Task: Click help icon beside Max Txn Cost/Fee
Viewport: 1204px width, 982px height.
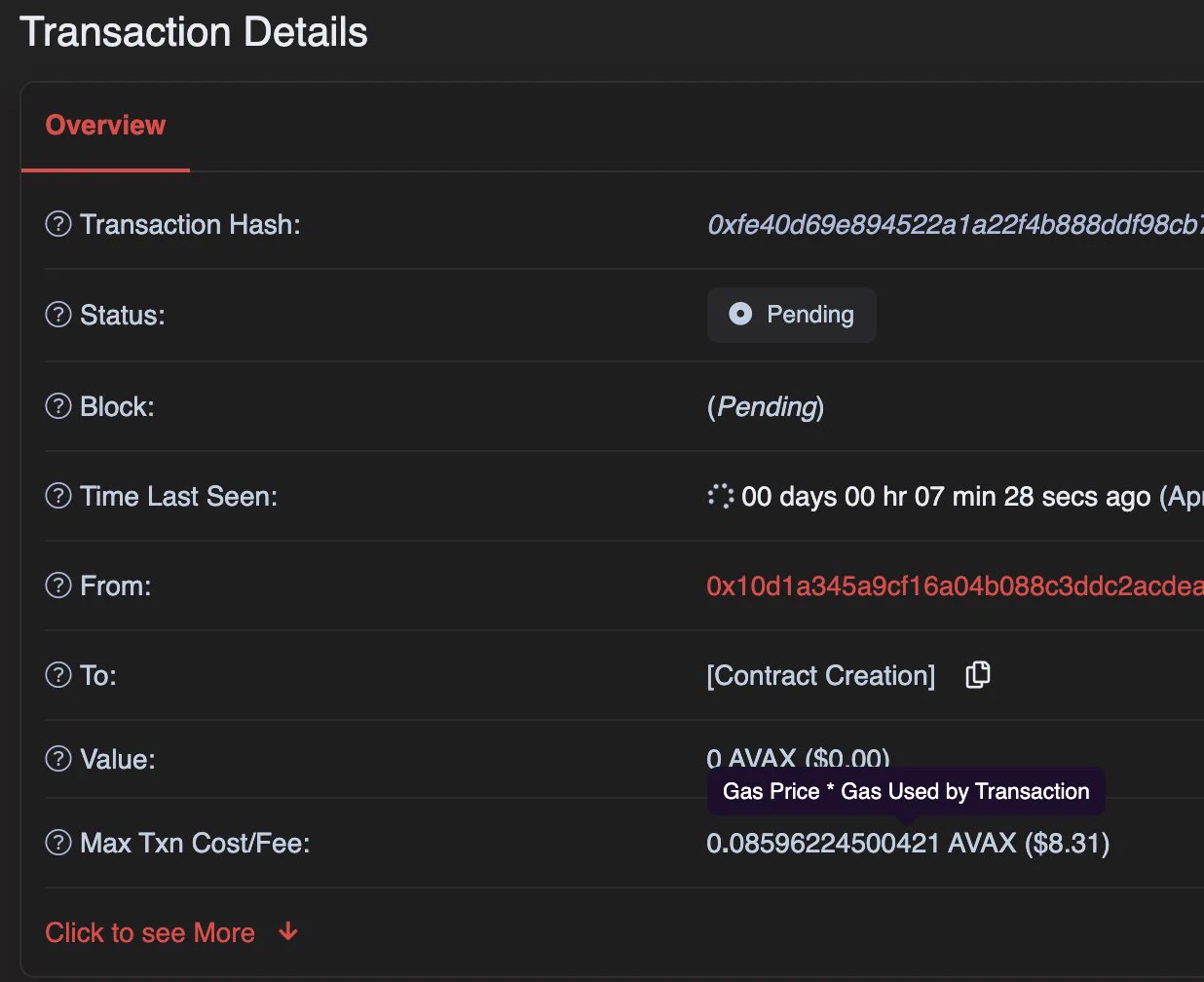Action: click(58, 843)
